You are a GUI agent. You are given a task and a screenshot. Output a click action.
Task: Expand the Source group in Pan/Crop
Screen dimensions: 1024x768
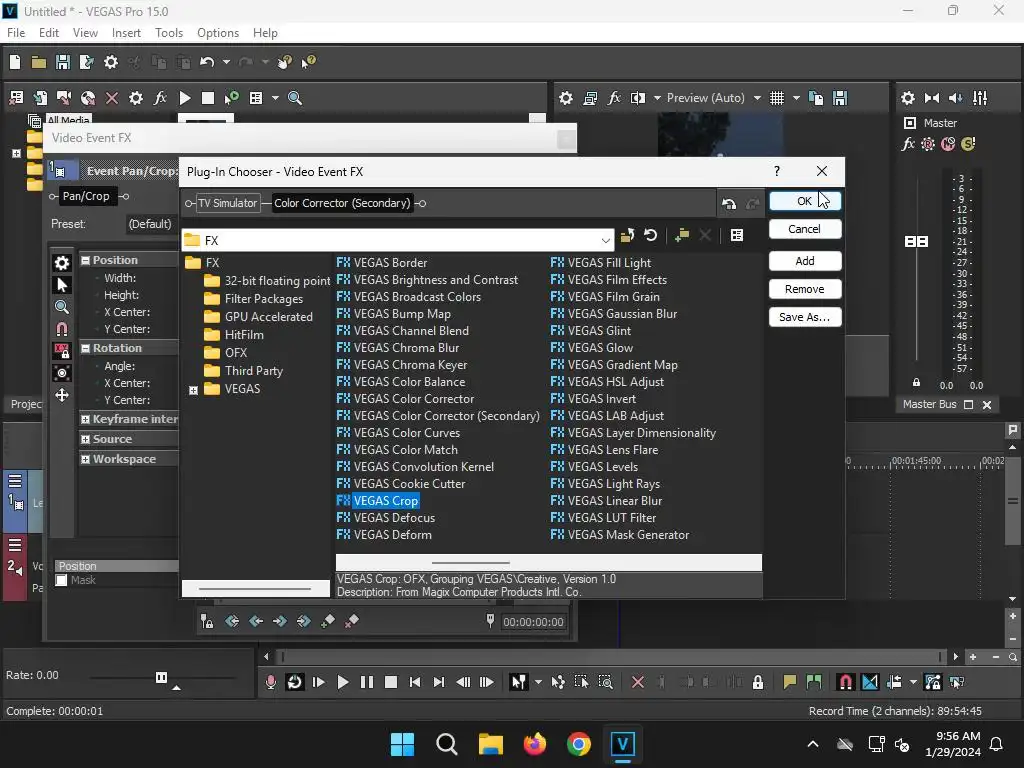pos(85,440)
